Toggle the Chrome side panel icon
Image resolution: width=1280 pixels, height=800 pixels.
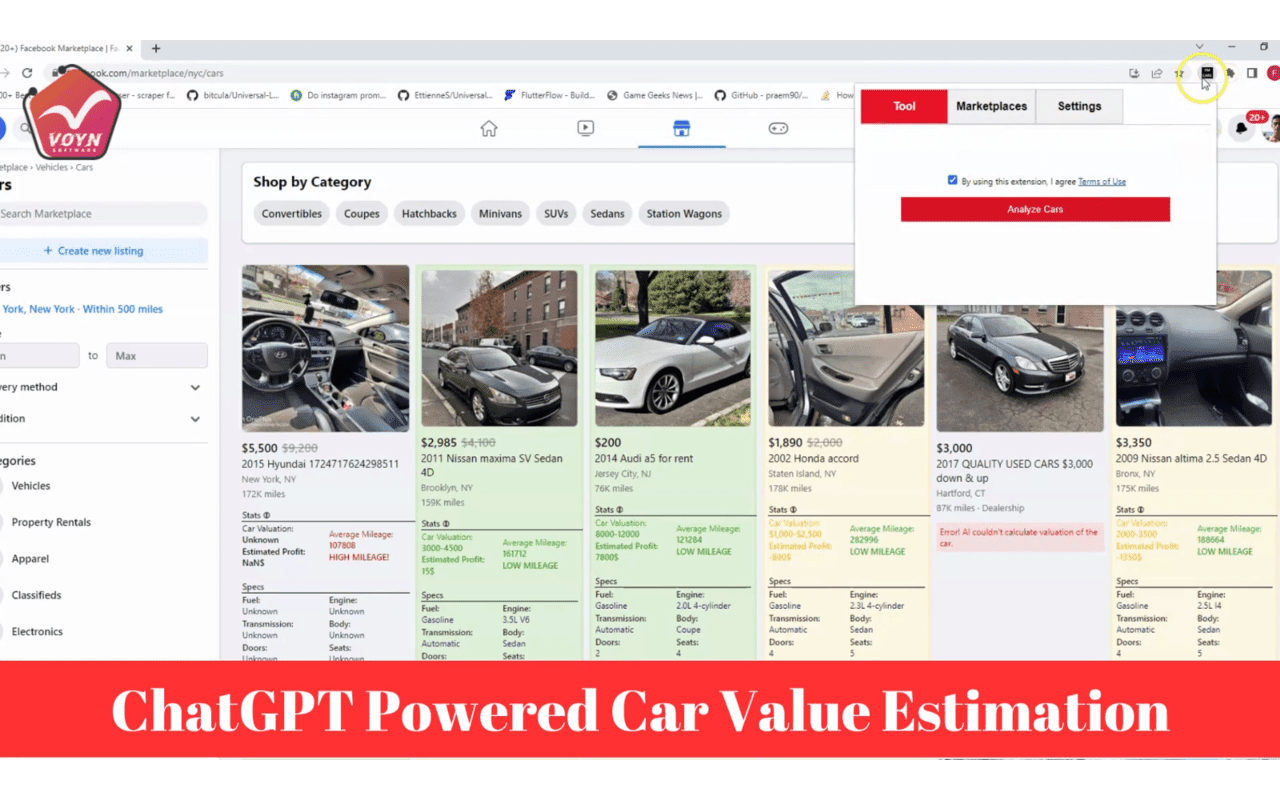(1252, 73)
